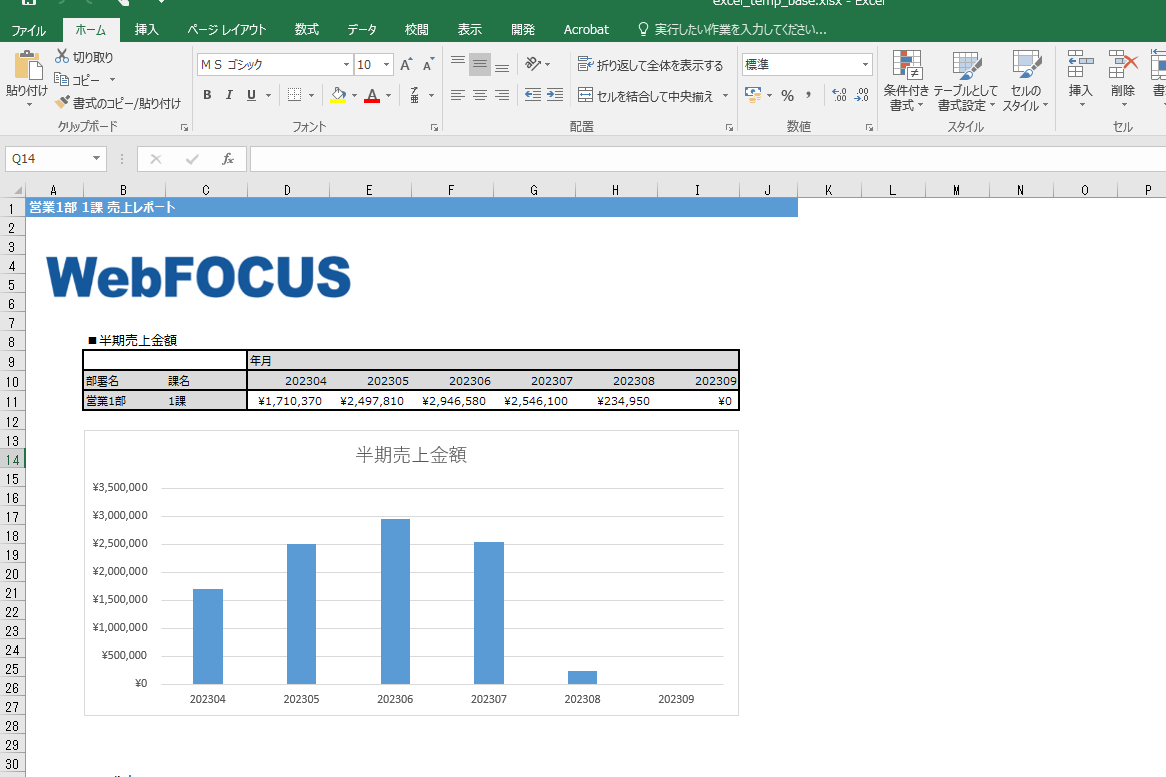
Task: Apply the yellow fill color bucket
Action: (338, 95)
